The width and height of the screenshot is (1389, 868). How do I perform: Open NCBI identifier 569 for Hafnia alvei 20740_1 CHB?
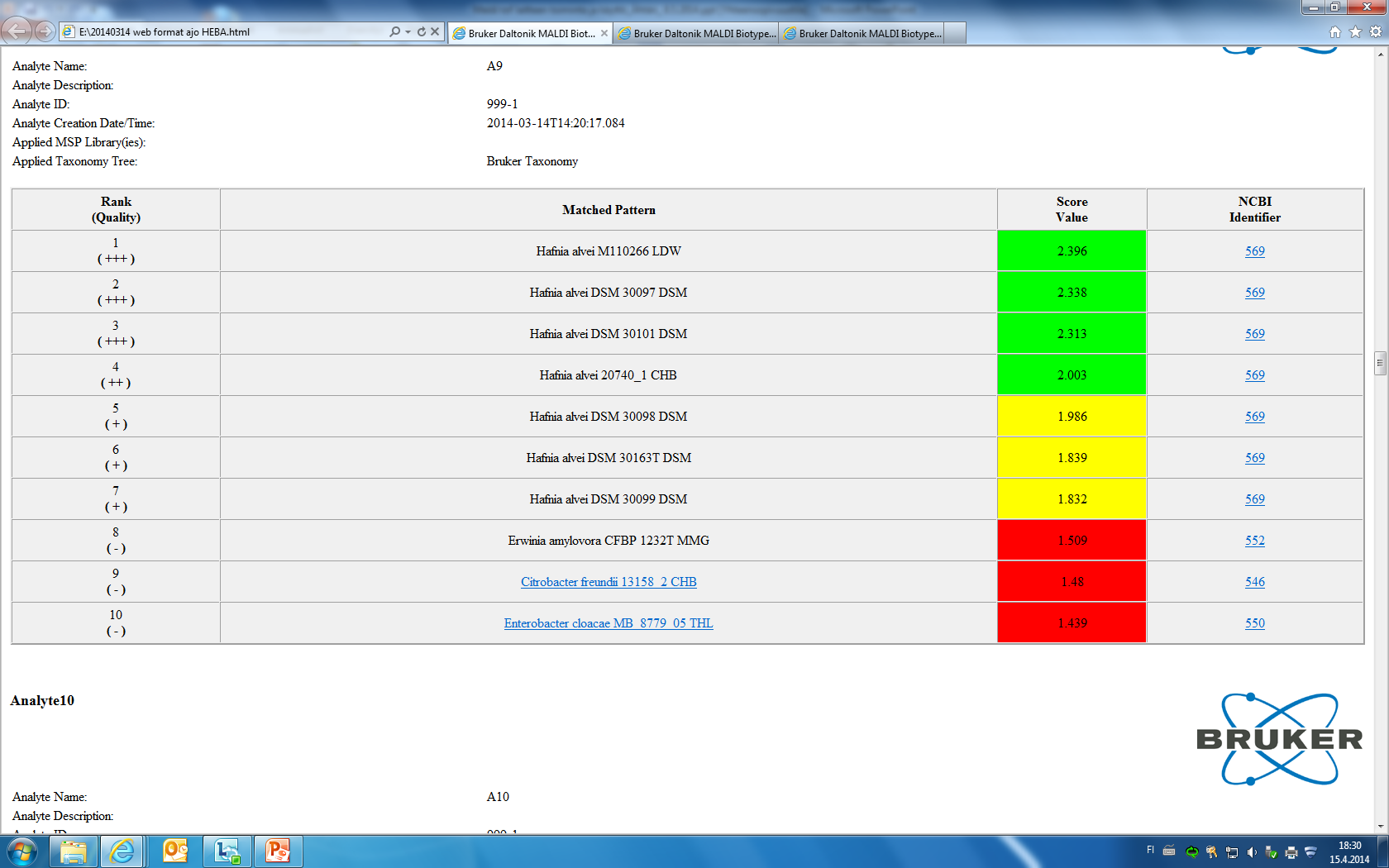point(1255,375)
